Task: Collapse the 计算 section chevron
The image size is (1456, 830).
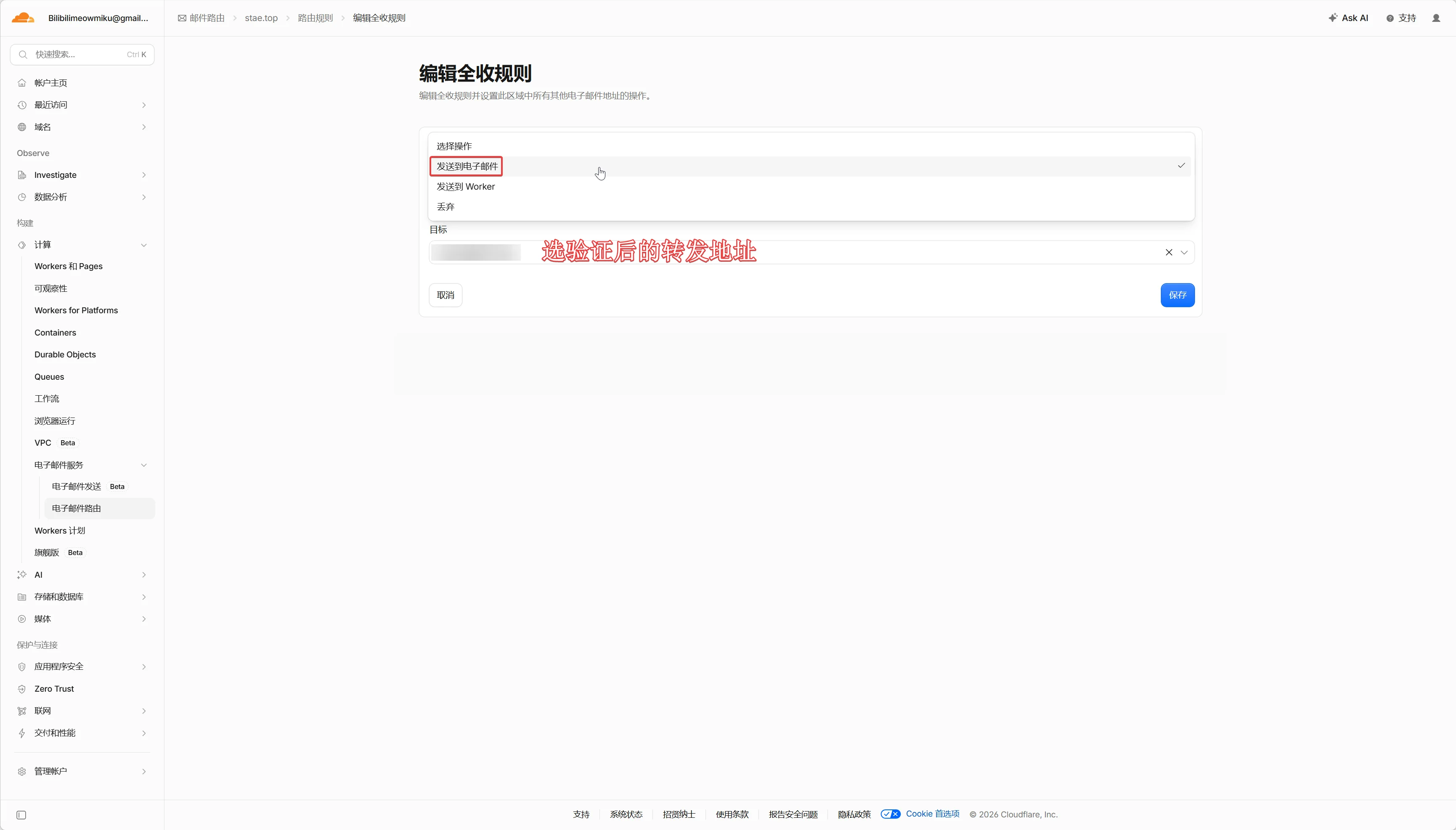Action: [144, 245]
